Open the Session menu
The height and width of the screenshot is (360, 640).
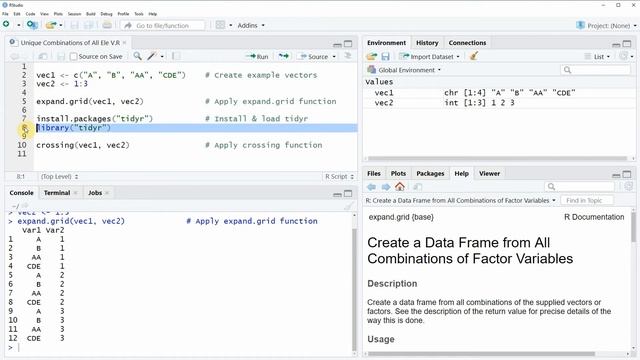tap(74, 14)
